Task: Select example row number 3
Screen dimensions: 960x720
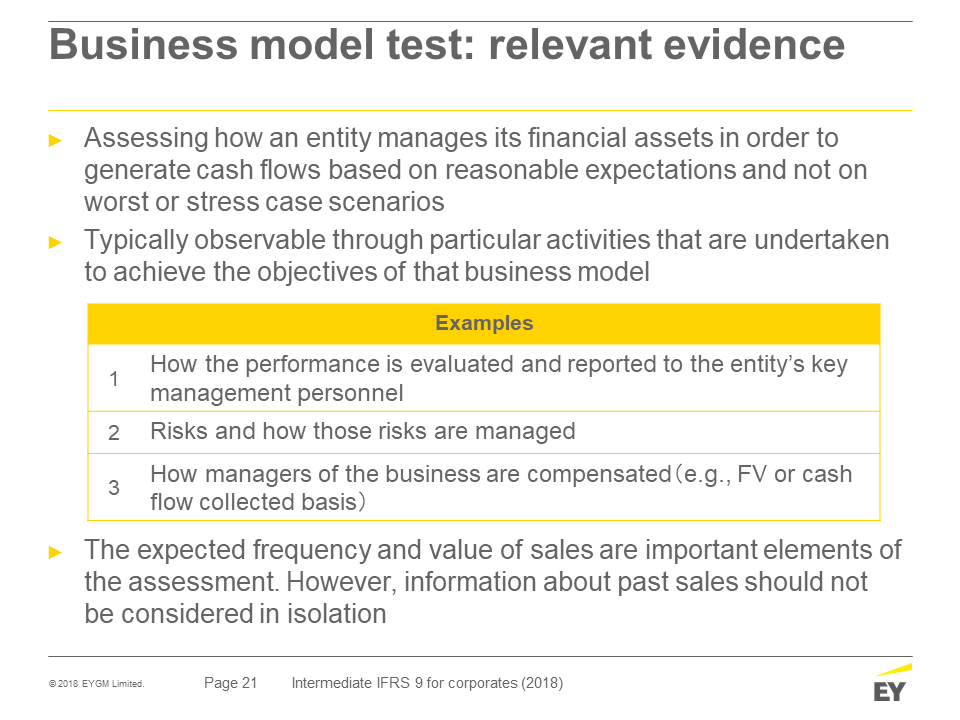Action: coord(484,487)
